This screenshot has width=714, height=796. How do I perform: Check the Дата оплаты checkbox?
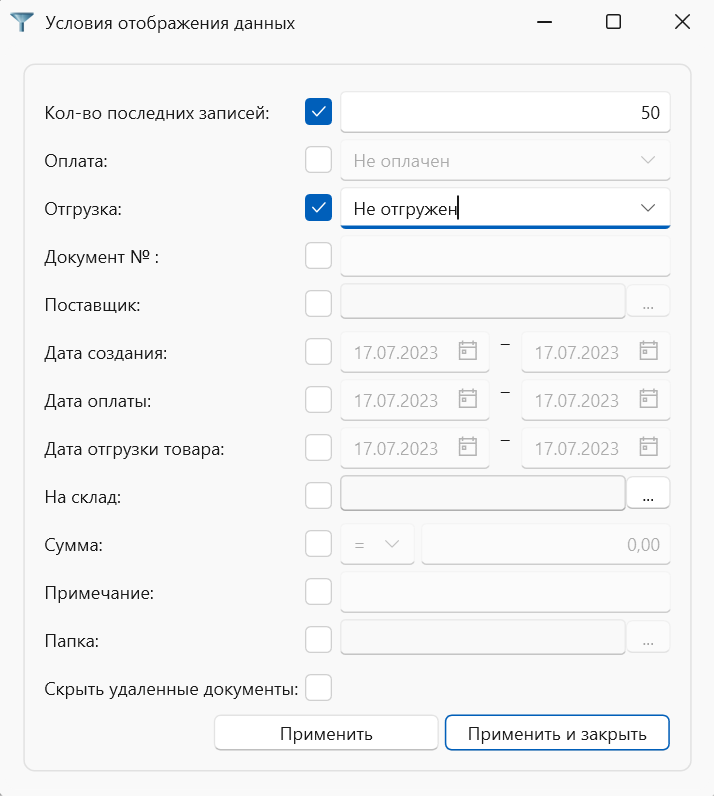click(x=318, y=400)
